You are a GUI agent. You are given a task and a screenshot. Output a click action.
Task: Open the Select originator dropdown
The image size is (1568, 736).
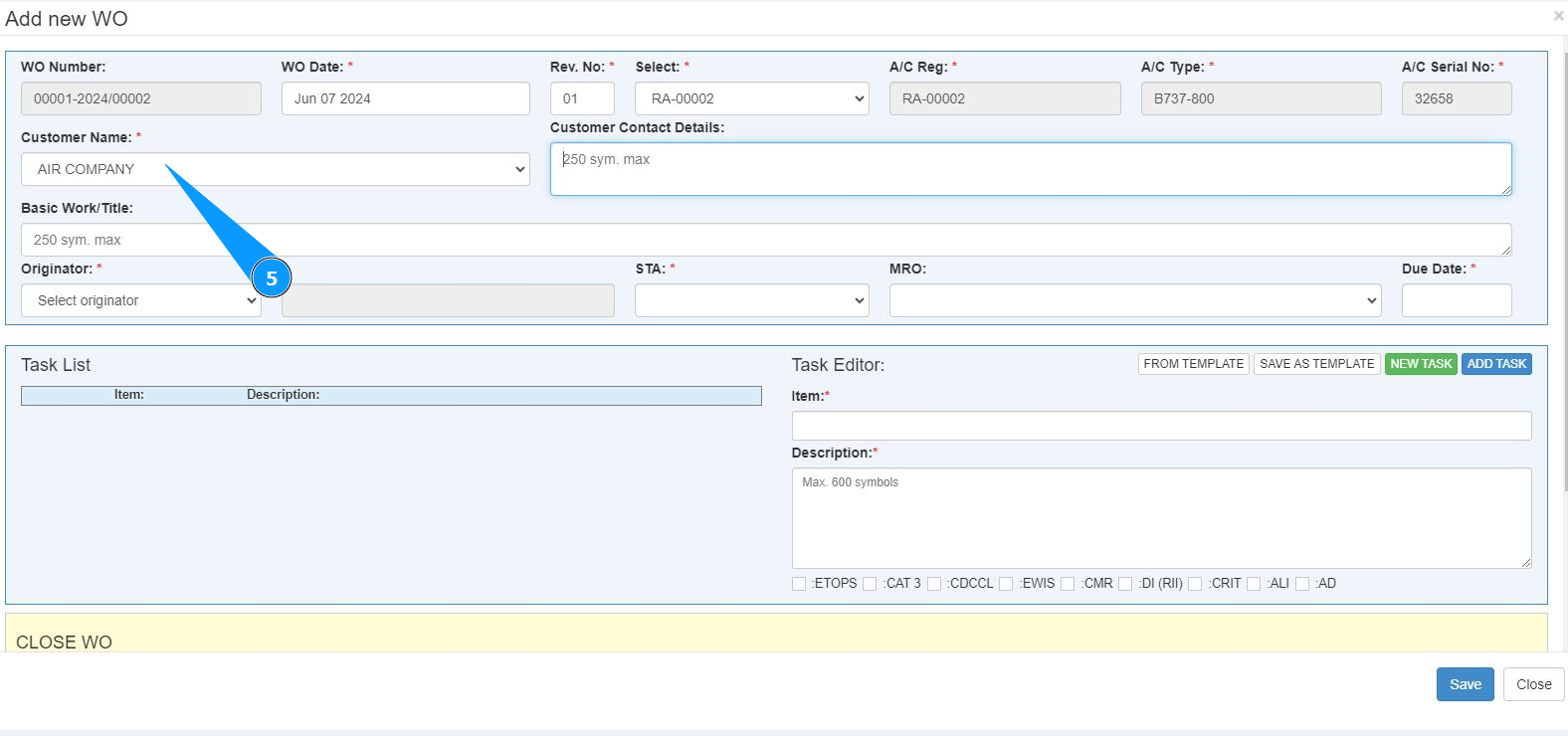(x=141, y=300)
